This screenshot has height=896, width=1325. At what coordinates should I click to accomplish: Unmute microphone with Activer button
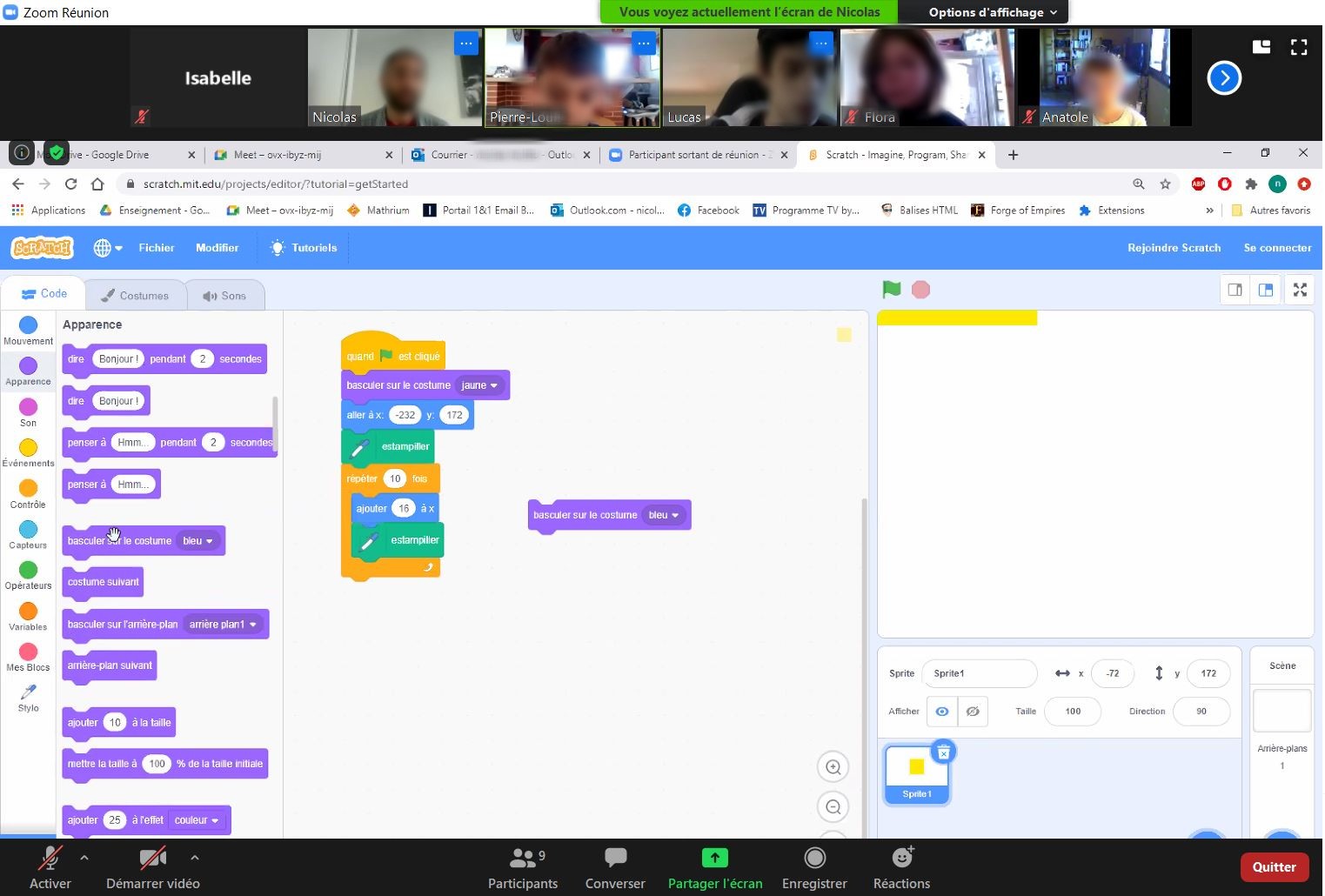tap(50, 867)
